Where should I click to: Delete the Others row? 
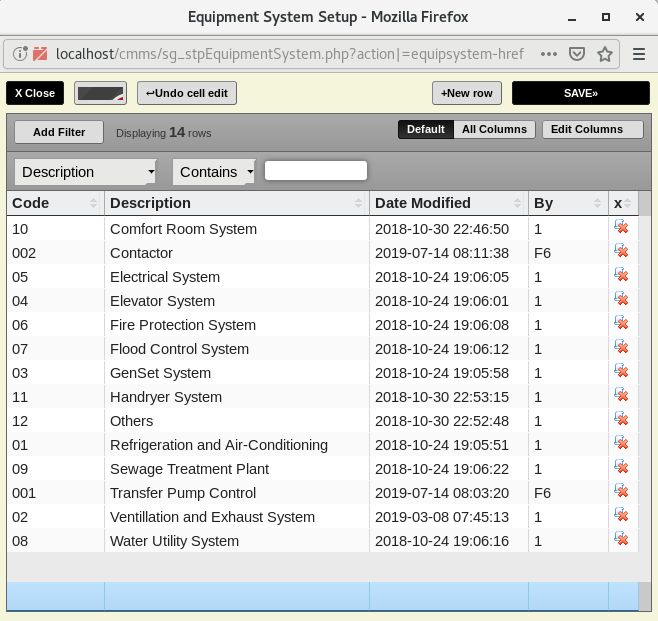(621, 418)
